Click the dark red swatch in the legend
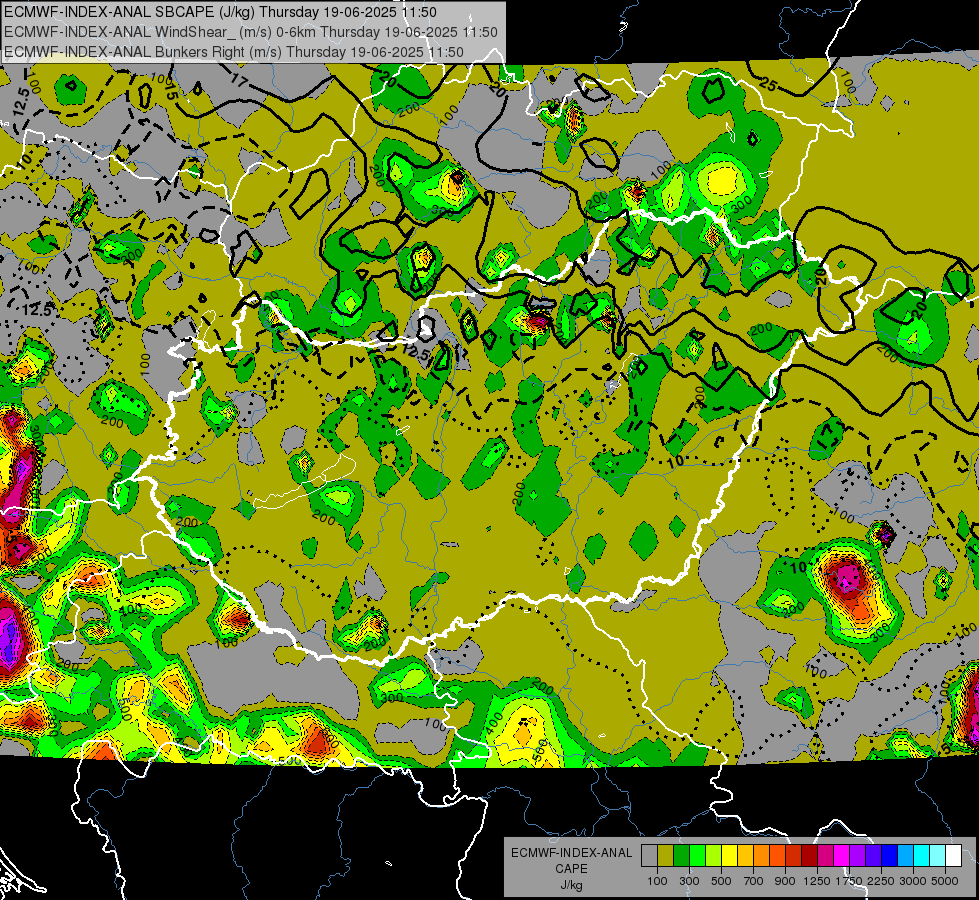This screenshot has height=900, width=979. pos(810,856)
